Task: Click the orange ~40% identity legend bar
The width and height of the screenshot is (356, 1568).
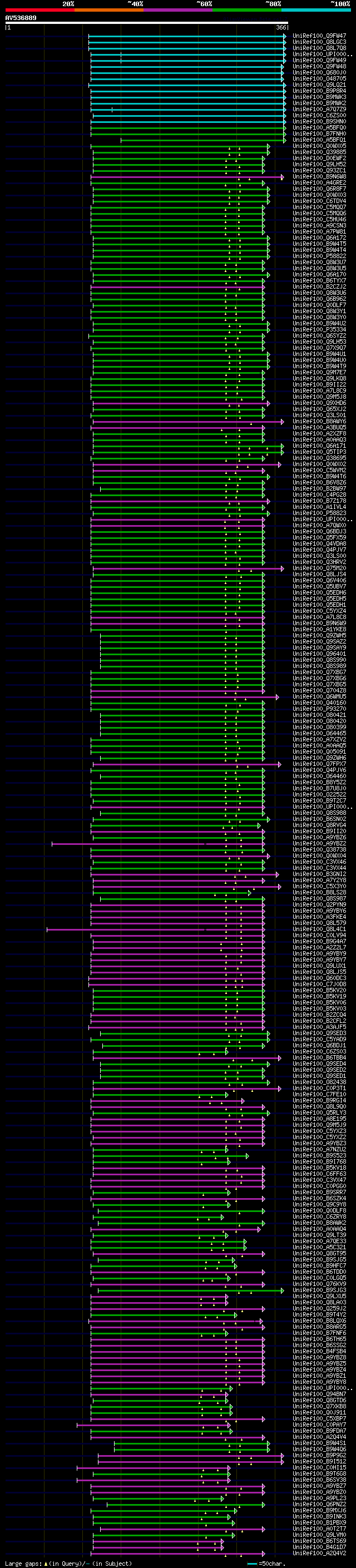Action: 109,10
